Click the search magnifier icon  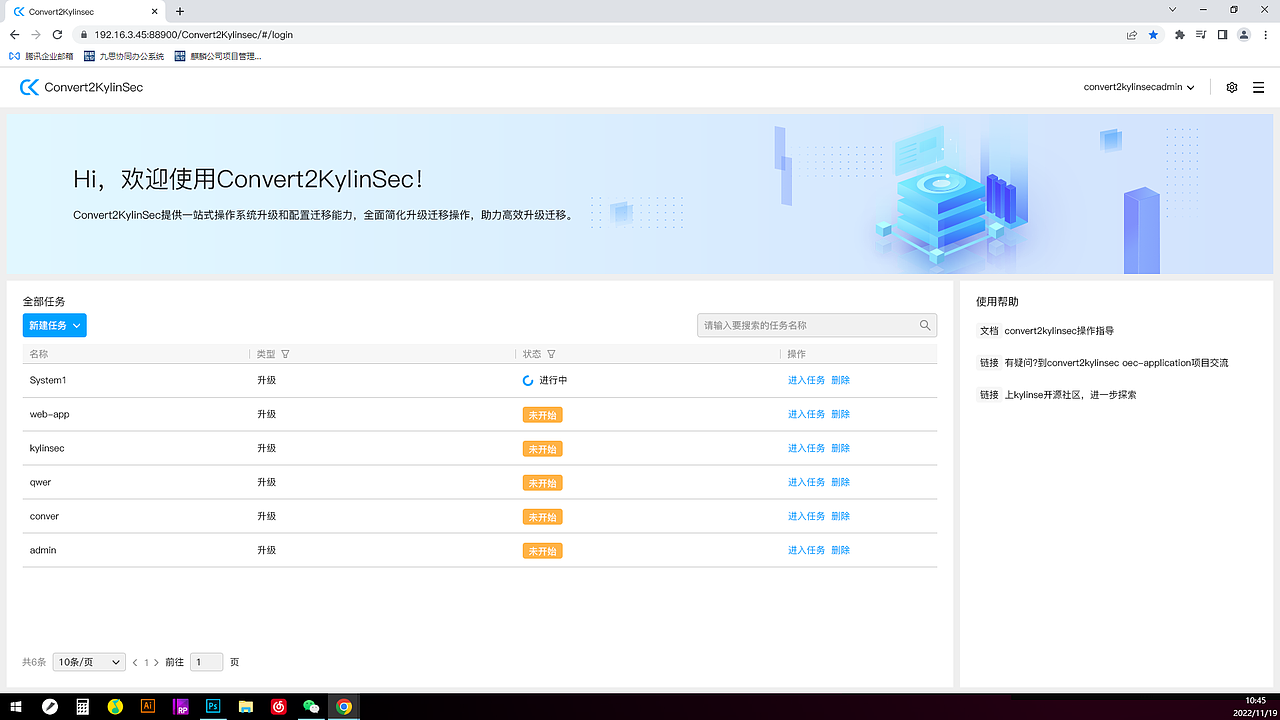(x=926, y=325)
